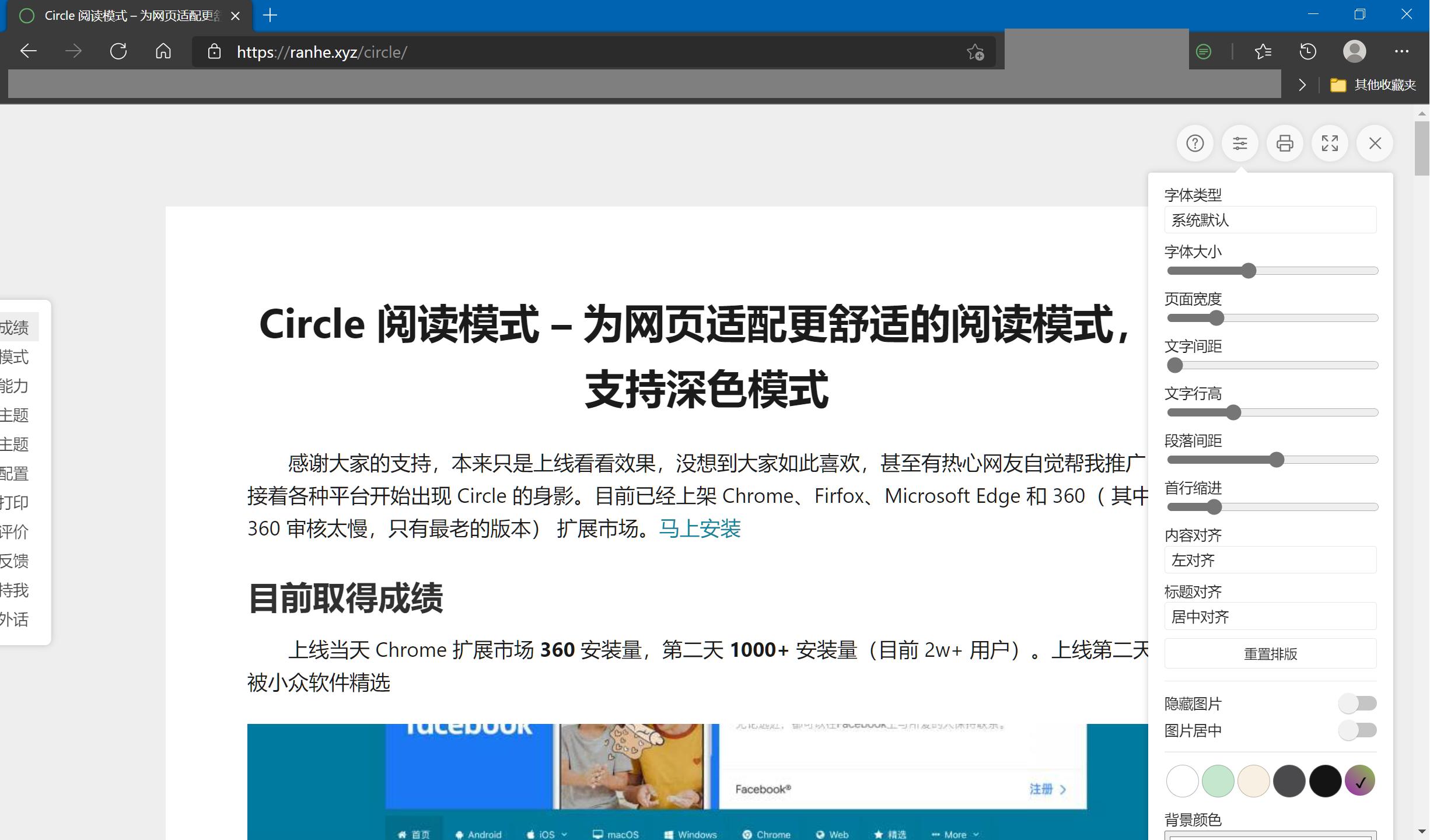Select the purple custom theme swatch
This screenshot has height=840, width=1430.
[1360, 781]
